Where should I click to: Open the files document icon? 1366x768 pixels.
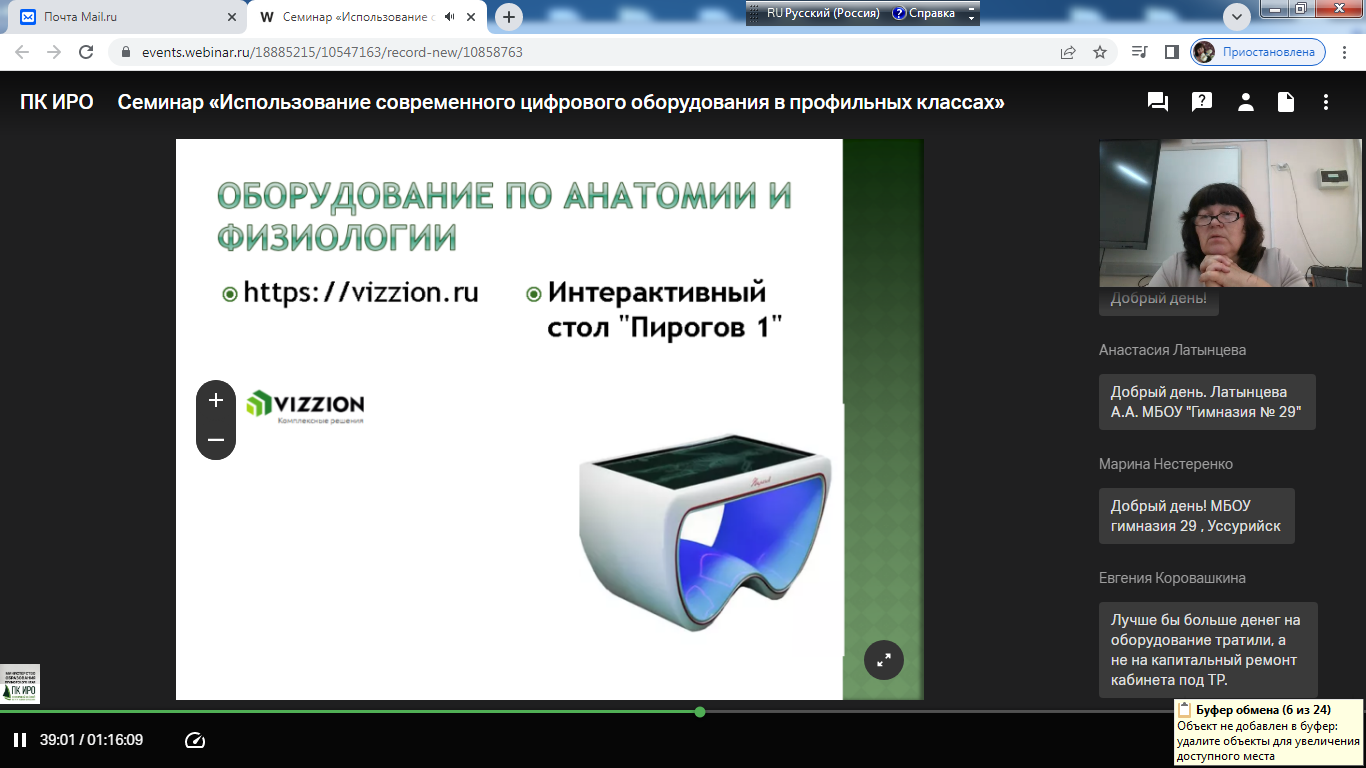coord(1286,102)
